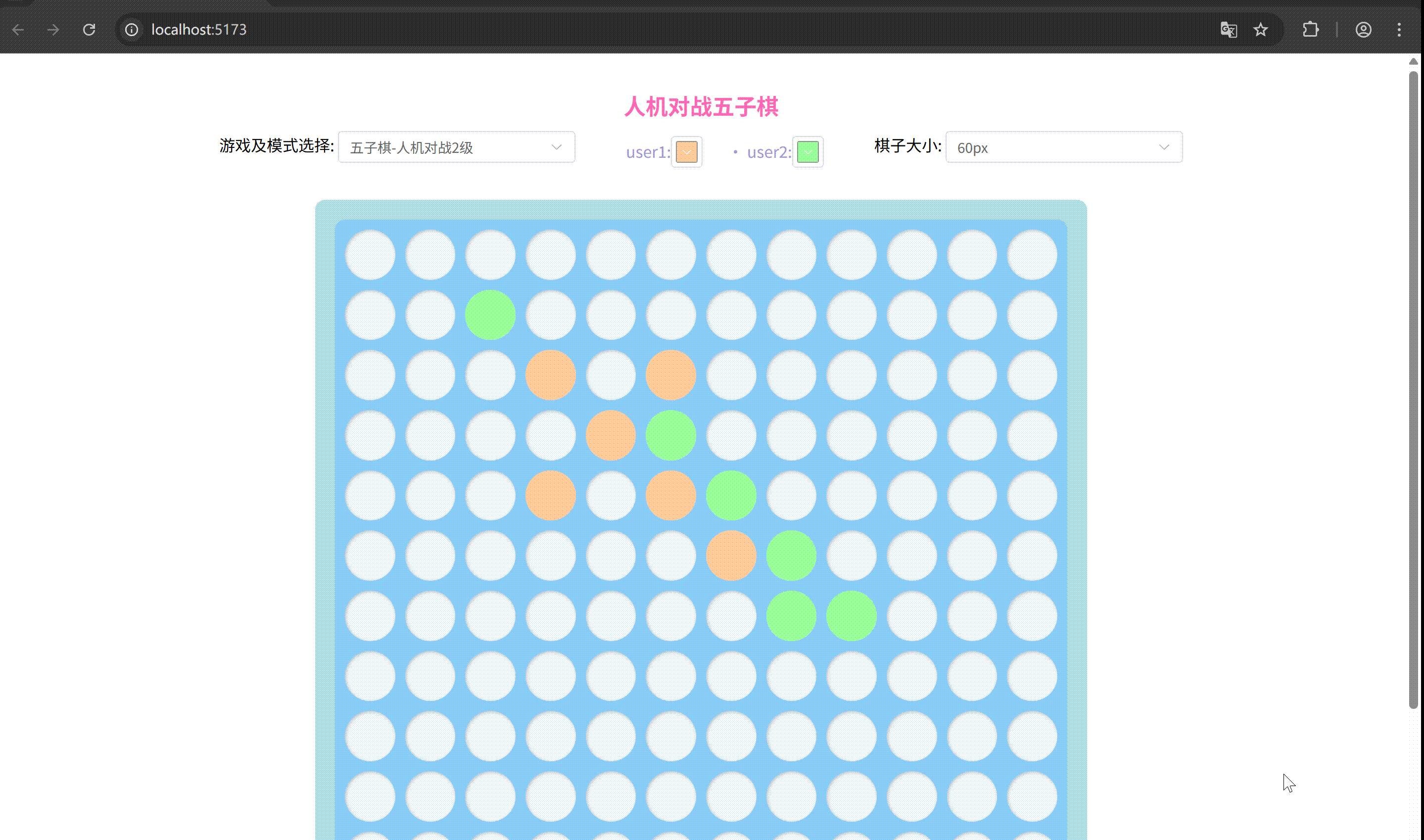Viewport: 1424px width, 840px height.
Task: Place a piece on an empty top-left cell
Action: [x=371, y=255]
